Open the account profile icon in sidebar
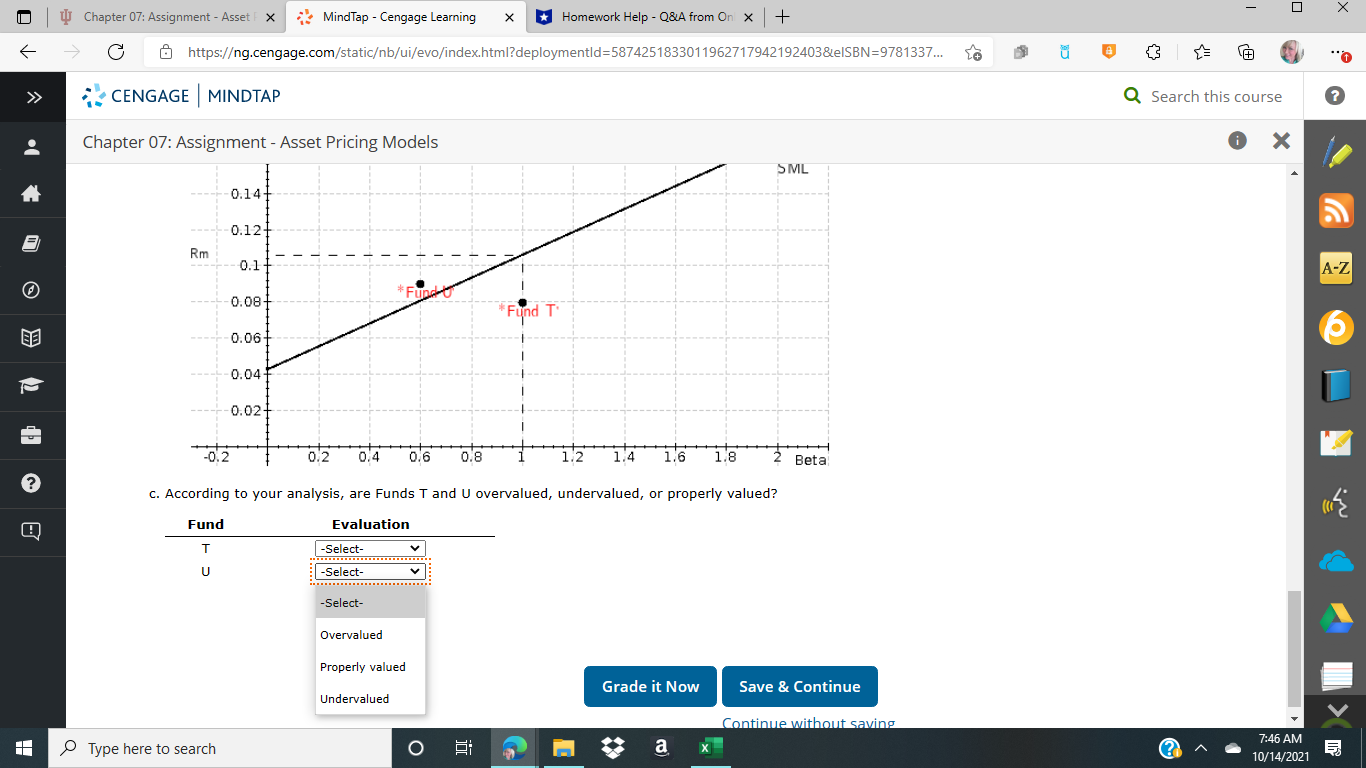 pyautogui.click(x=32, y=147)
